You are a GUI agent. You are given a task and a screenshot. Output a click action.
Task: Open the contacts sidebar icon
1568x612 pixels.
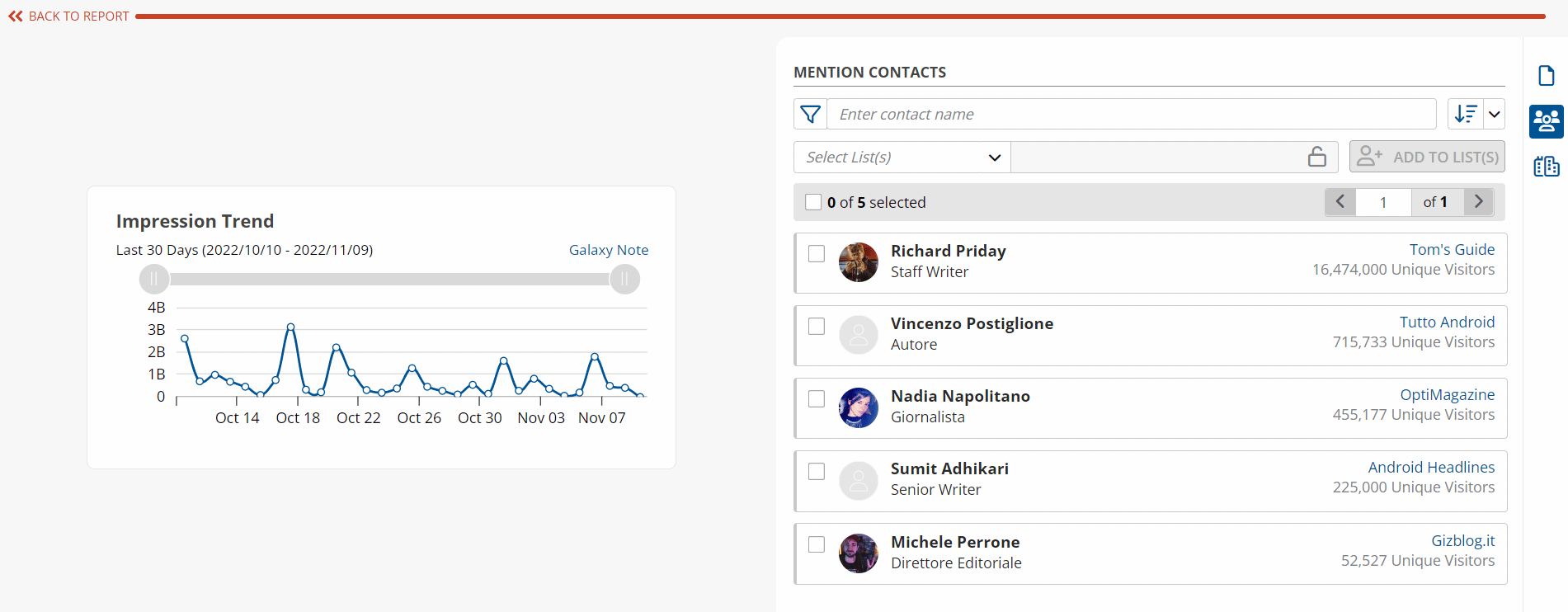[1546, 121]
